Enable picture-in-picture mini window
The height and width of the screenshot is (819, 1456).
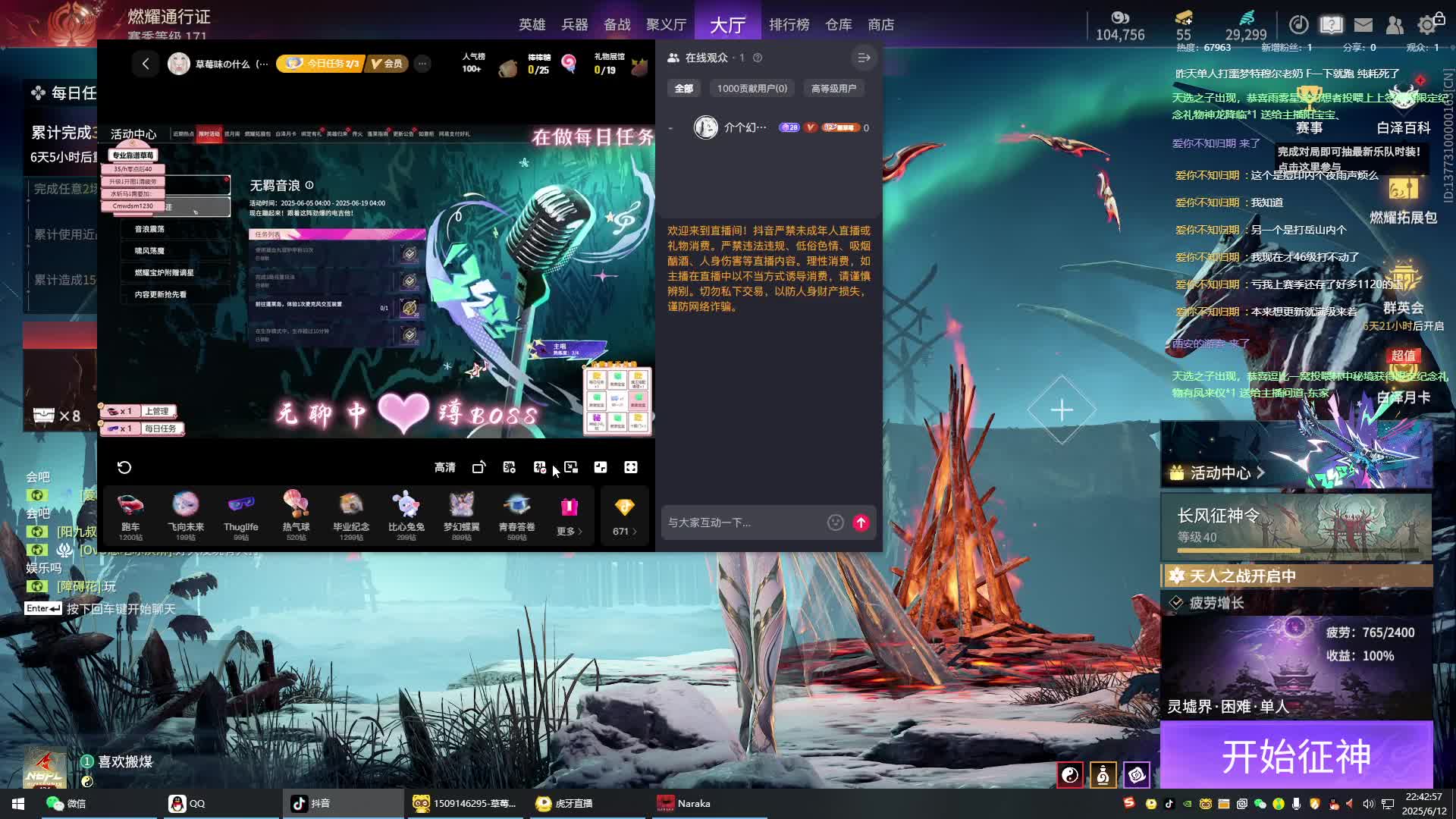571,467
